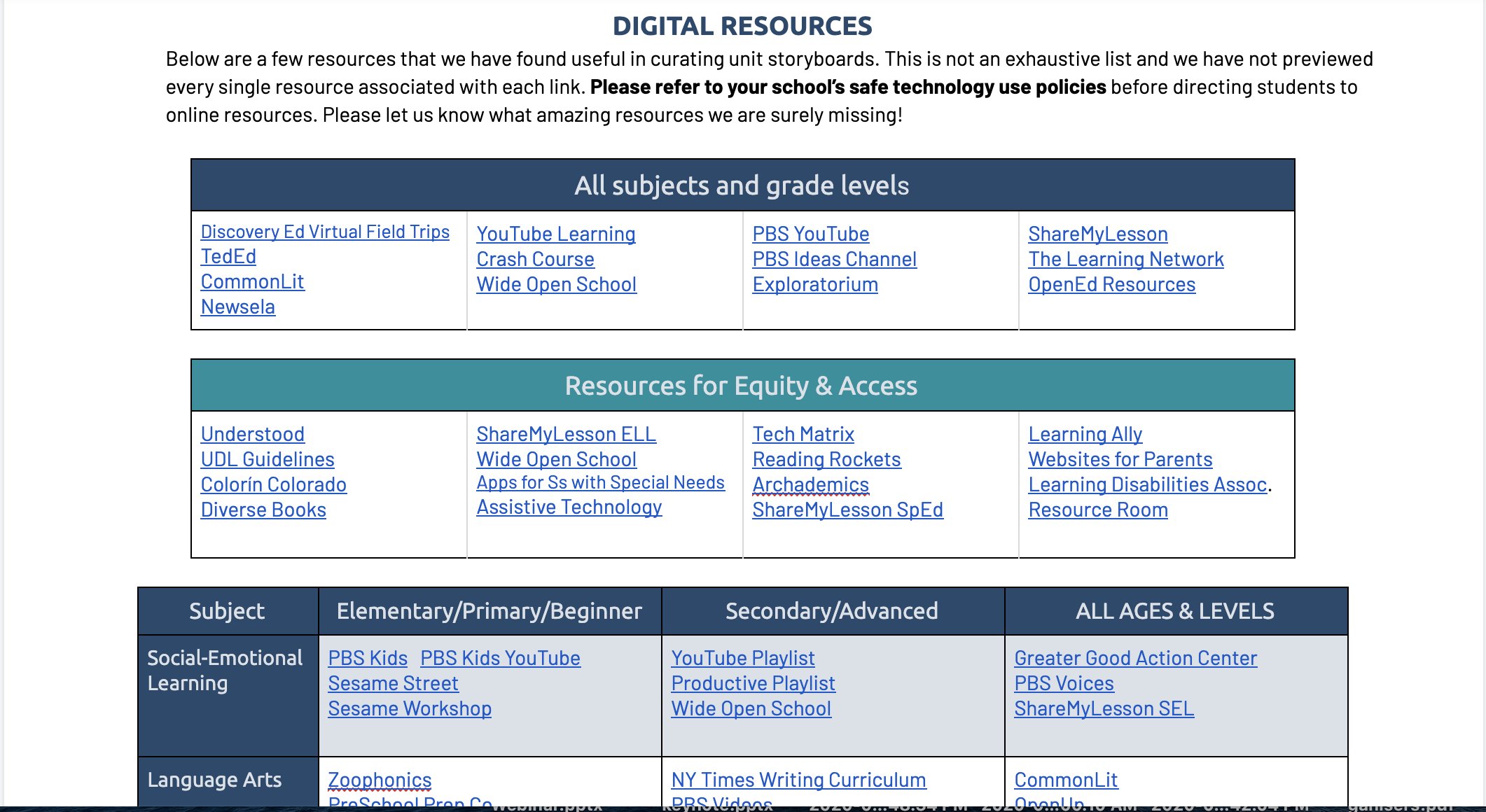Click the Language Arts row label
This screenshot has width=1486, height=812.
click(214, 780)
